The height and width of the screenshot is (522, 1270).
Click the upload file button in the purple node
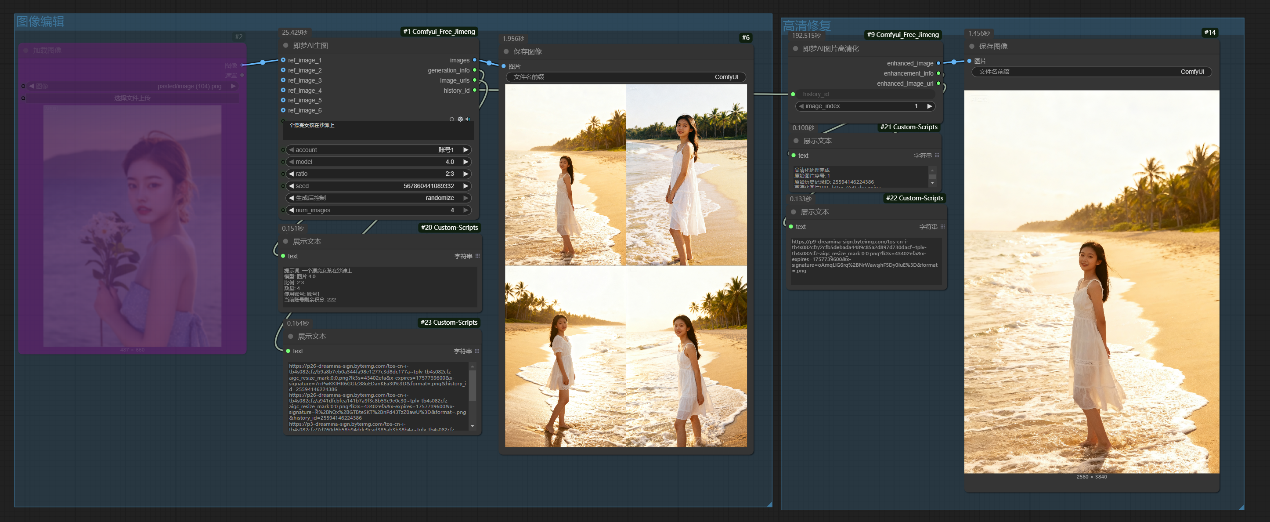(133, 98)
